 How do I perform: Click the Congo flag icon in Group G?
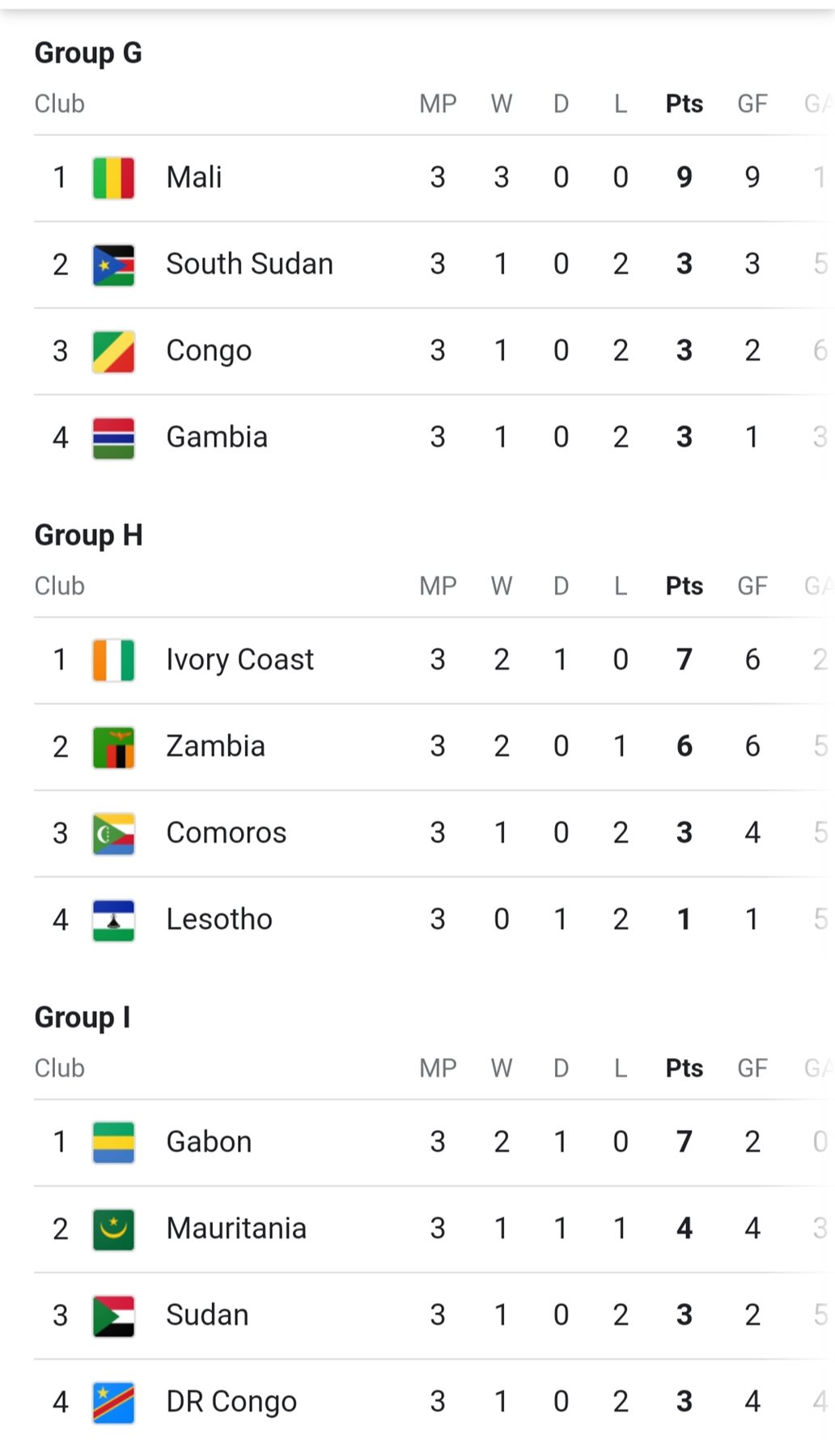click(113, 351)
